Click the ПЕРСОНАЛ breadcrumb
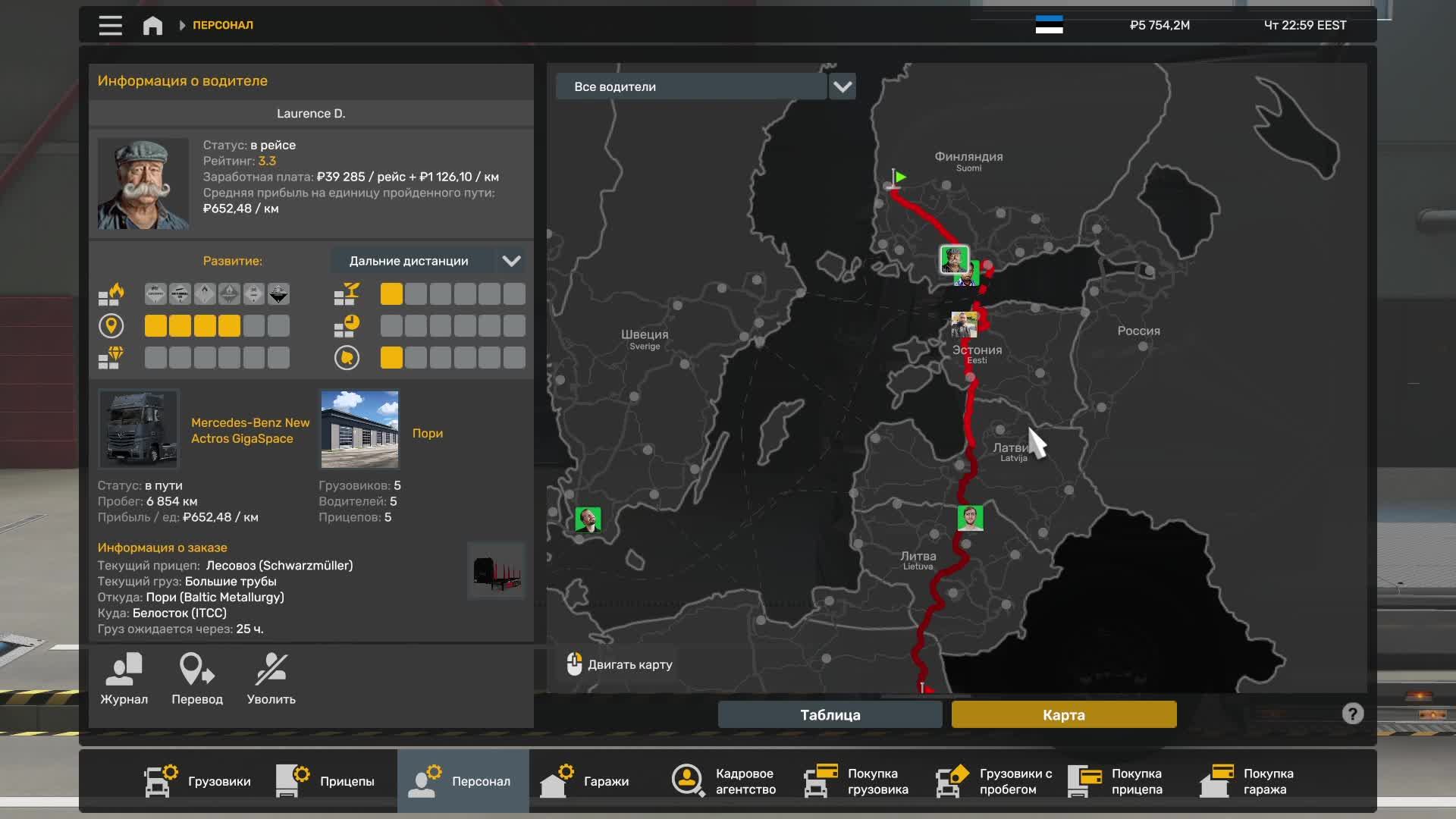This screenshot has height=819, width=1456. (223, 25)
